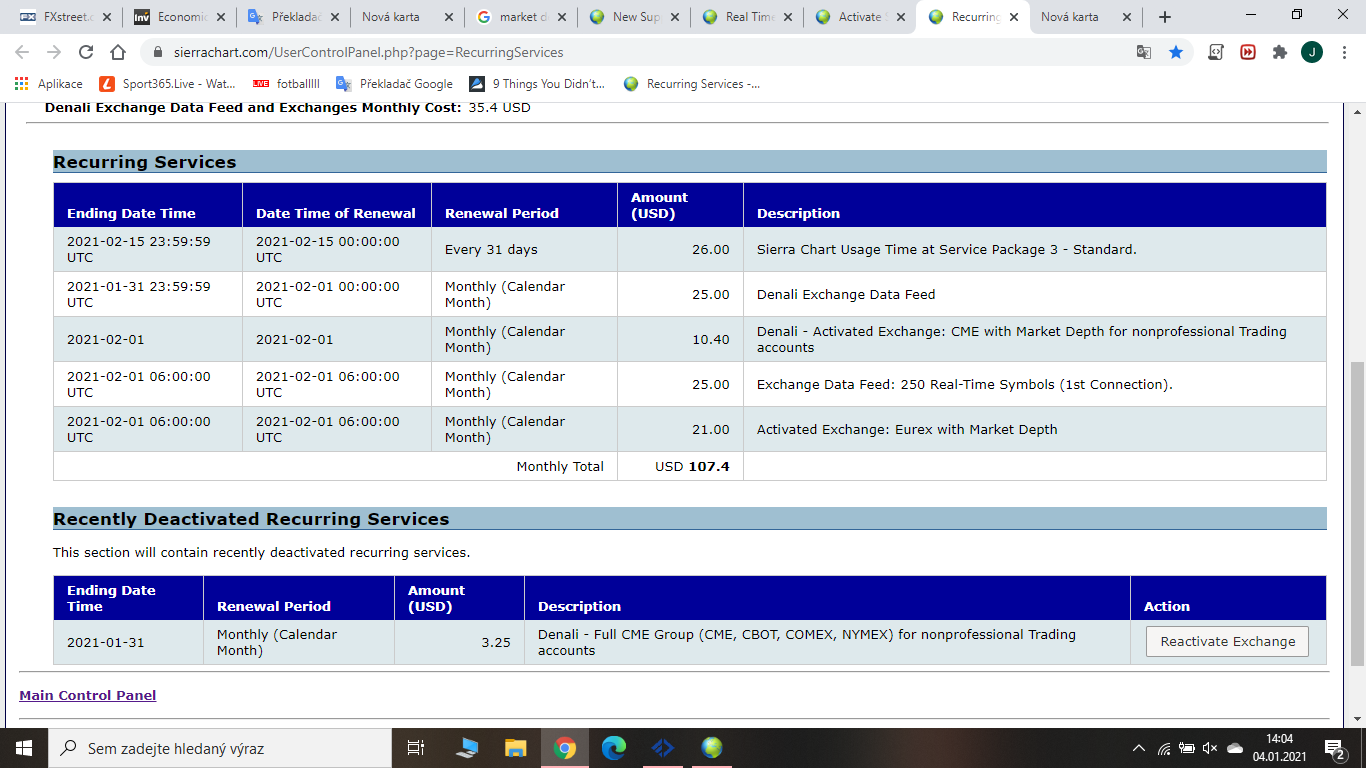Close the active Recurring tab
1366x768 pixels.
(x=1013, y=17)
